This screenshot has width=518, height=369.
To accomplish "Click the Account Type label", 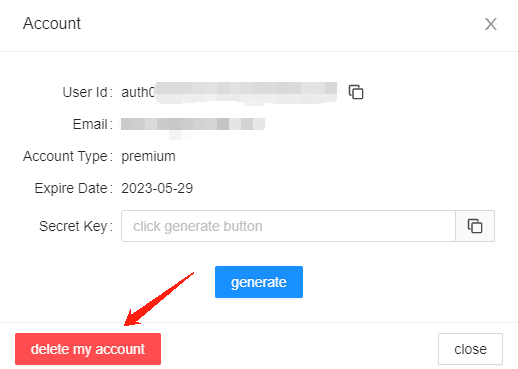I will [68, 156].
